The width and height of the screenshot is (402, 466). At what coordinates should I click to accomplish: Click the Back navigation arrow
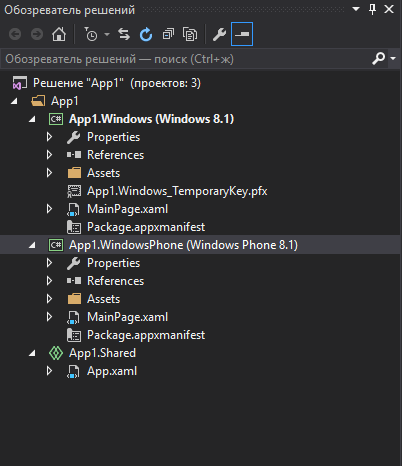15,34
